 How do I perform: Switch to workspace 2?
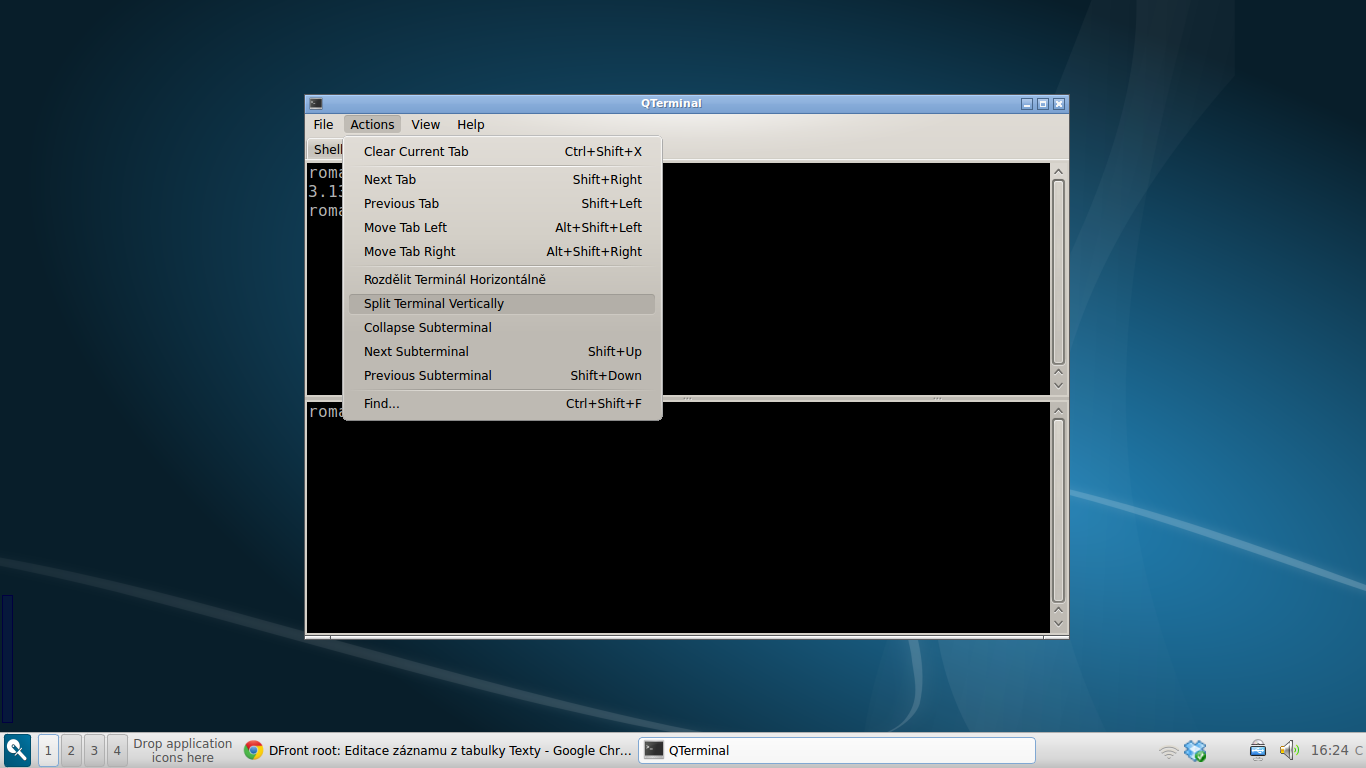point(70,750)
